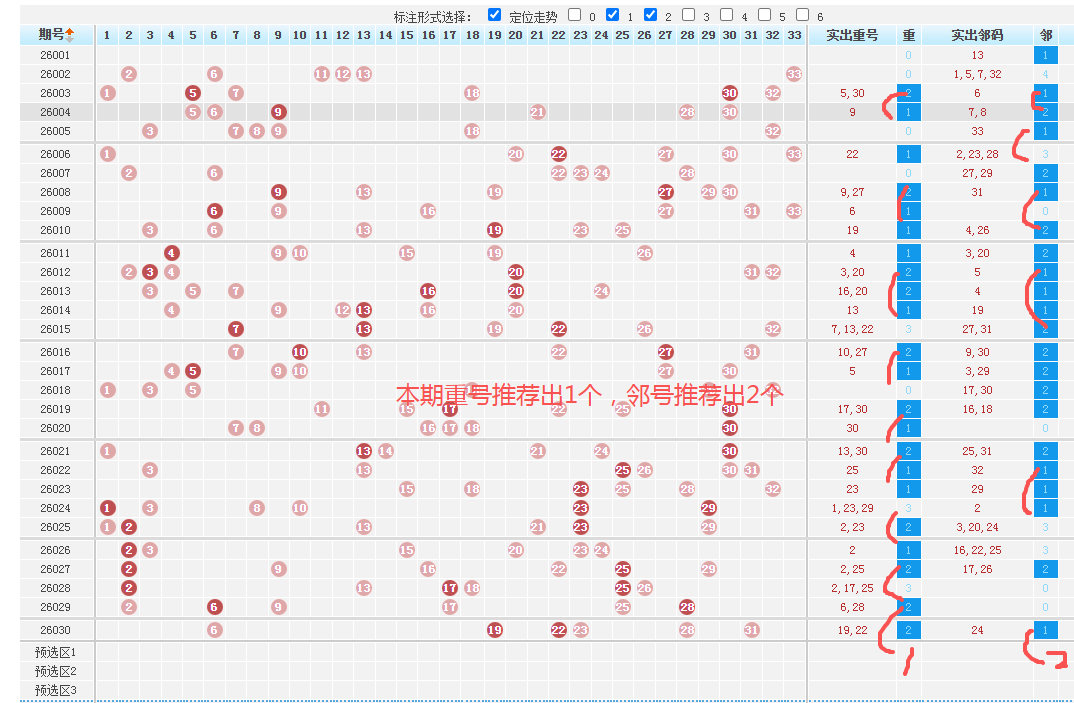Click ball 33 in row 26002
1074x703 pixels.
794,74
